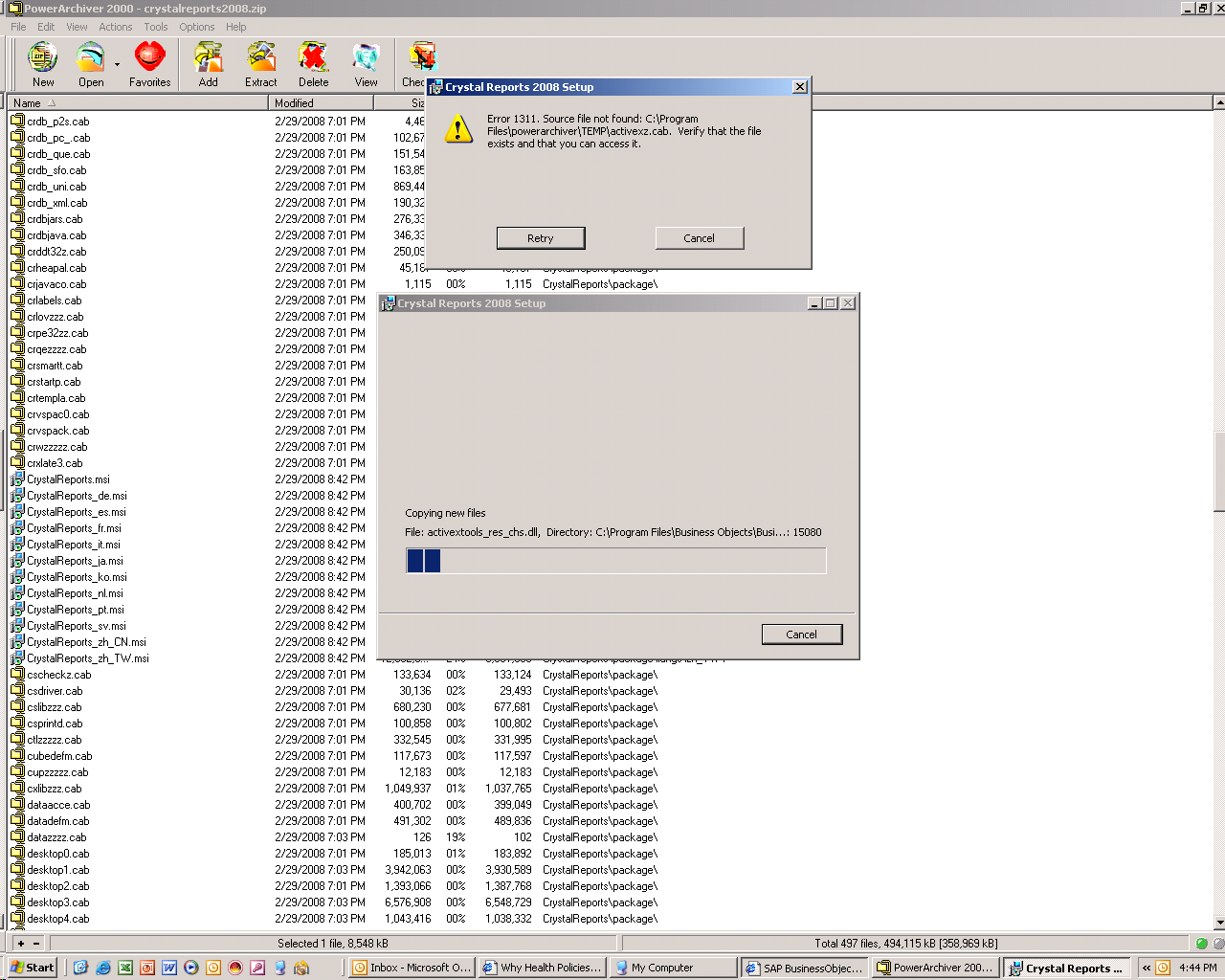Screen dimensions: 1225x980
Task: Open the Edit menu
Action: pyautogui.click(x=46, y=27)
